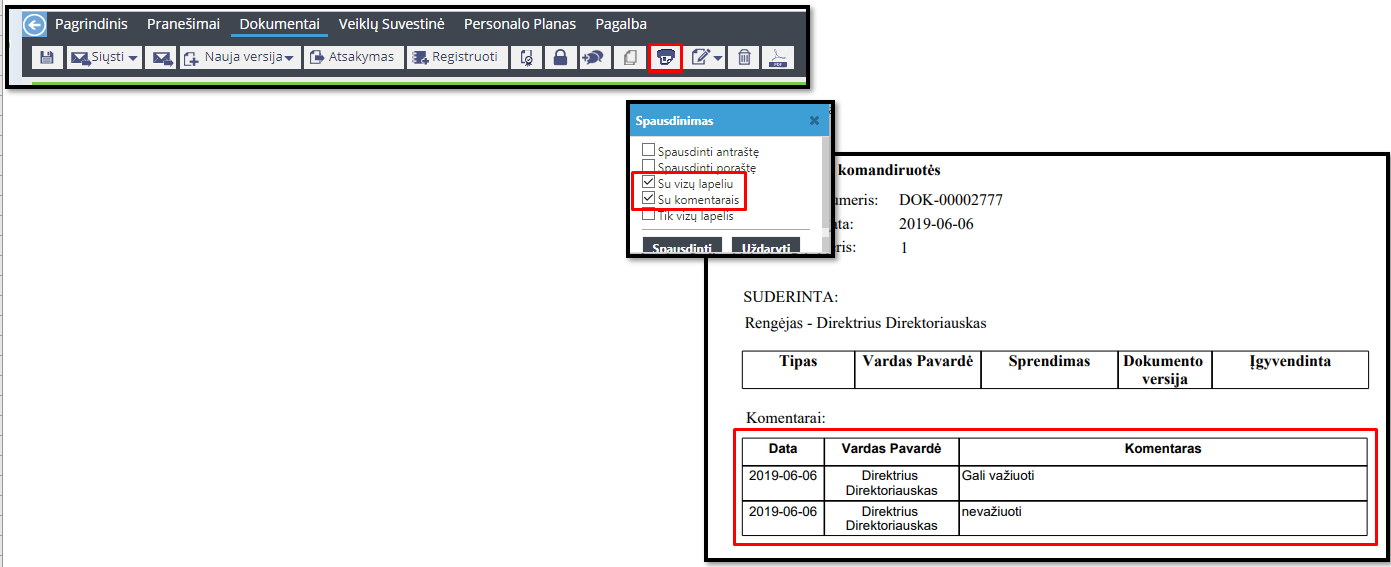Open the 'Nauja versija' dropdown

pos(288,58)
